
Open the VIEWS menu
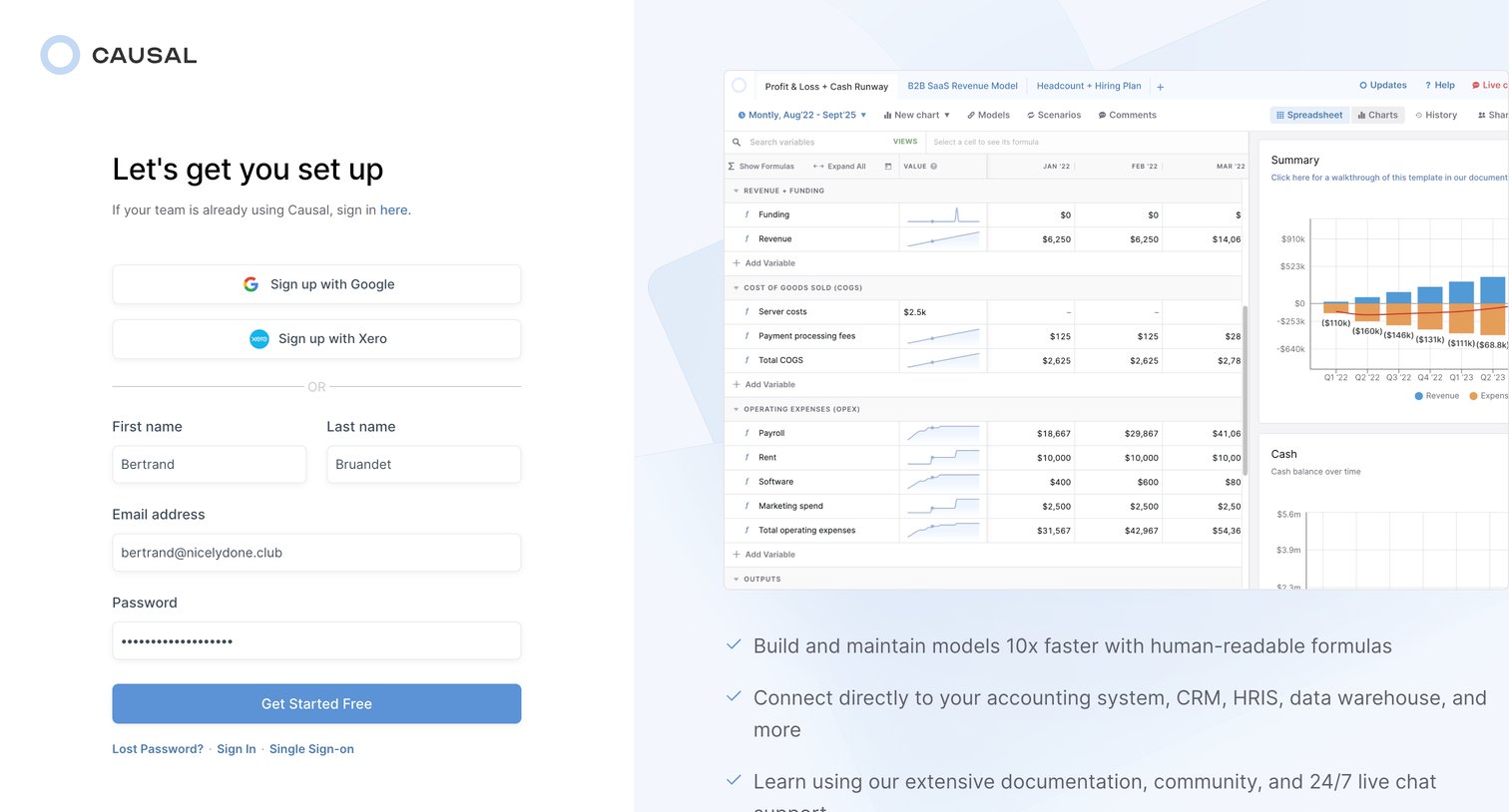tap(905, 142)
